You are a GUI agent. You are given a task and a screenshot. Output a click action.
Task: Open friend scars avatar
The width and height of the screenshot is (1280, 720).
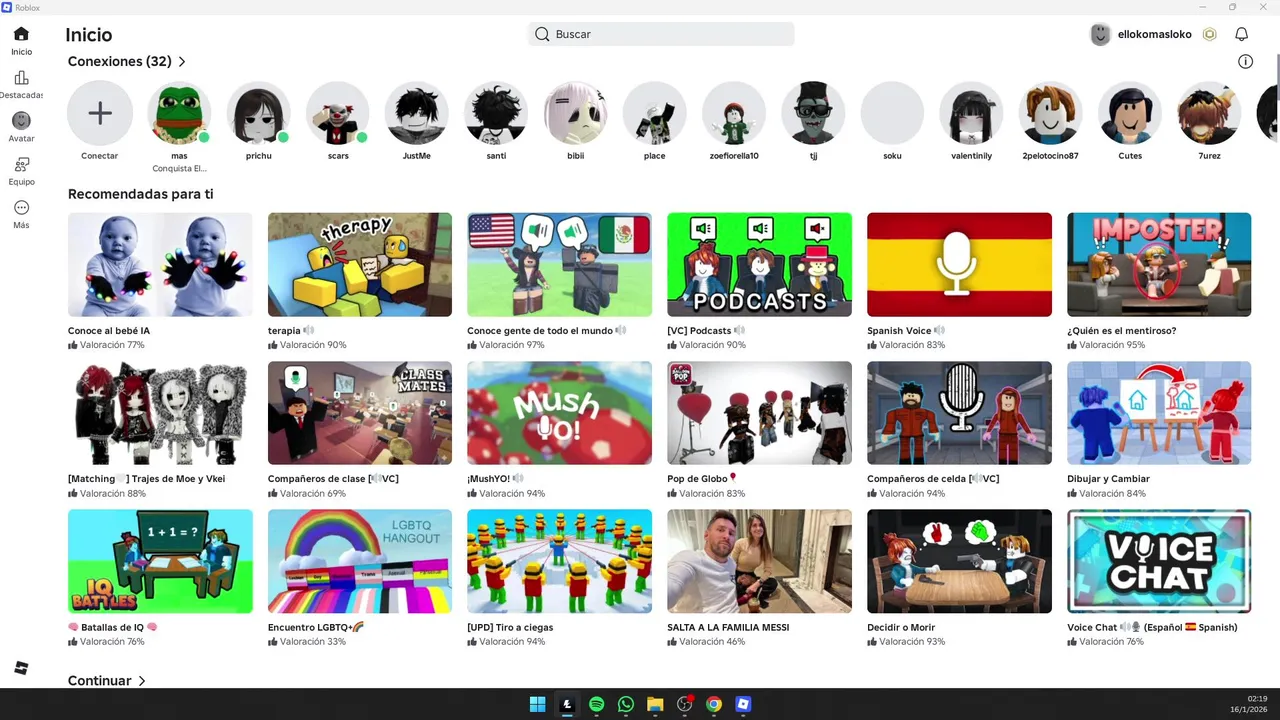click(x=338, y=113)
